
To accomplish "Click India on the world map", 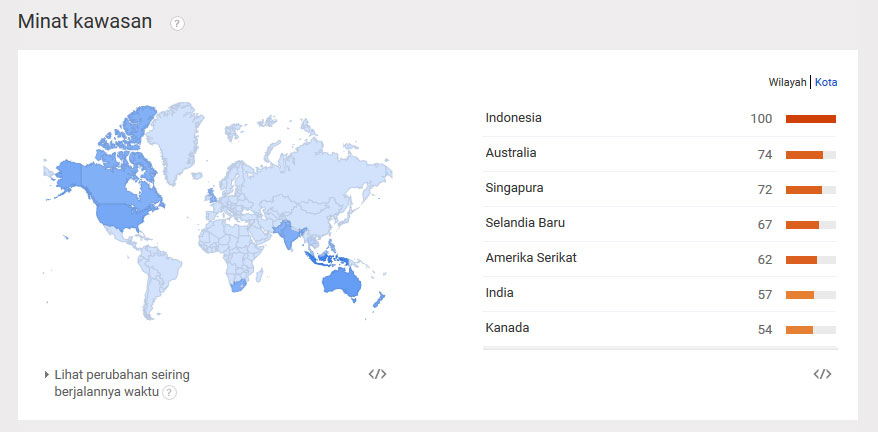I will (x=289, y=236).
